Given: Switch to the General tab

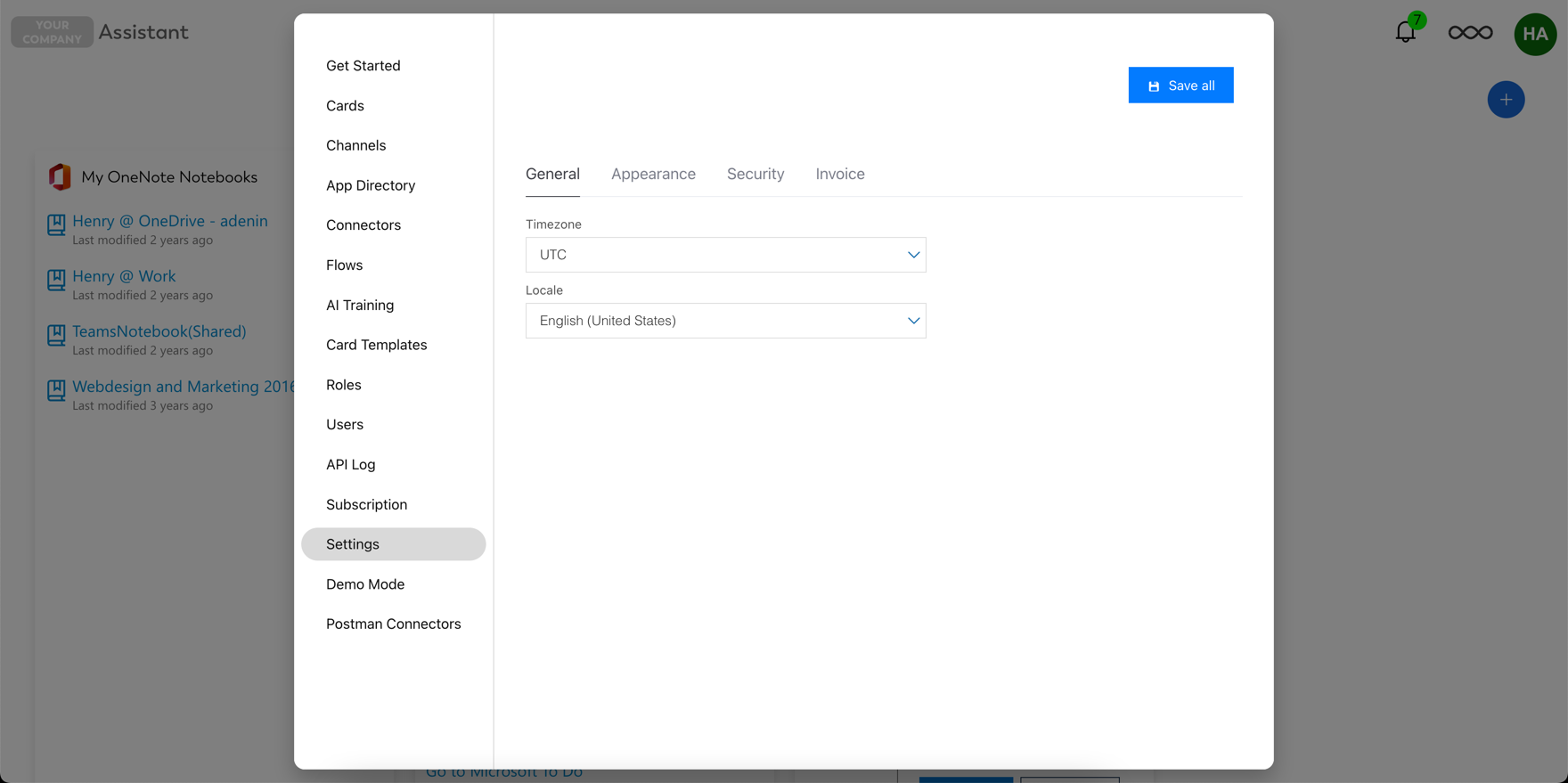Looking at the screenshot, I should coord(552,174).
